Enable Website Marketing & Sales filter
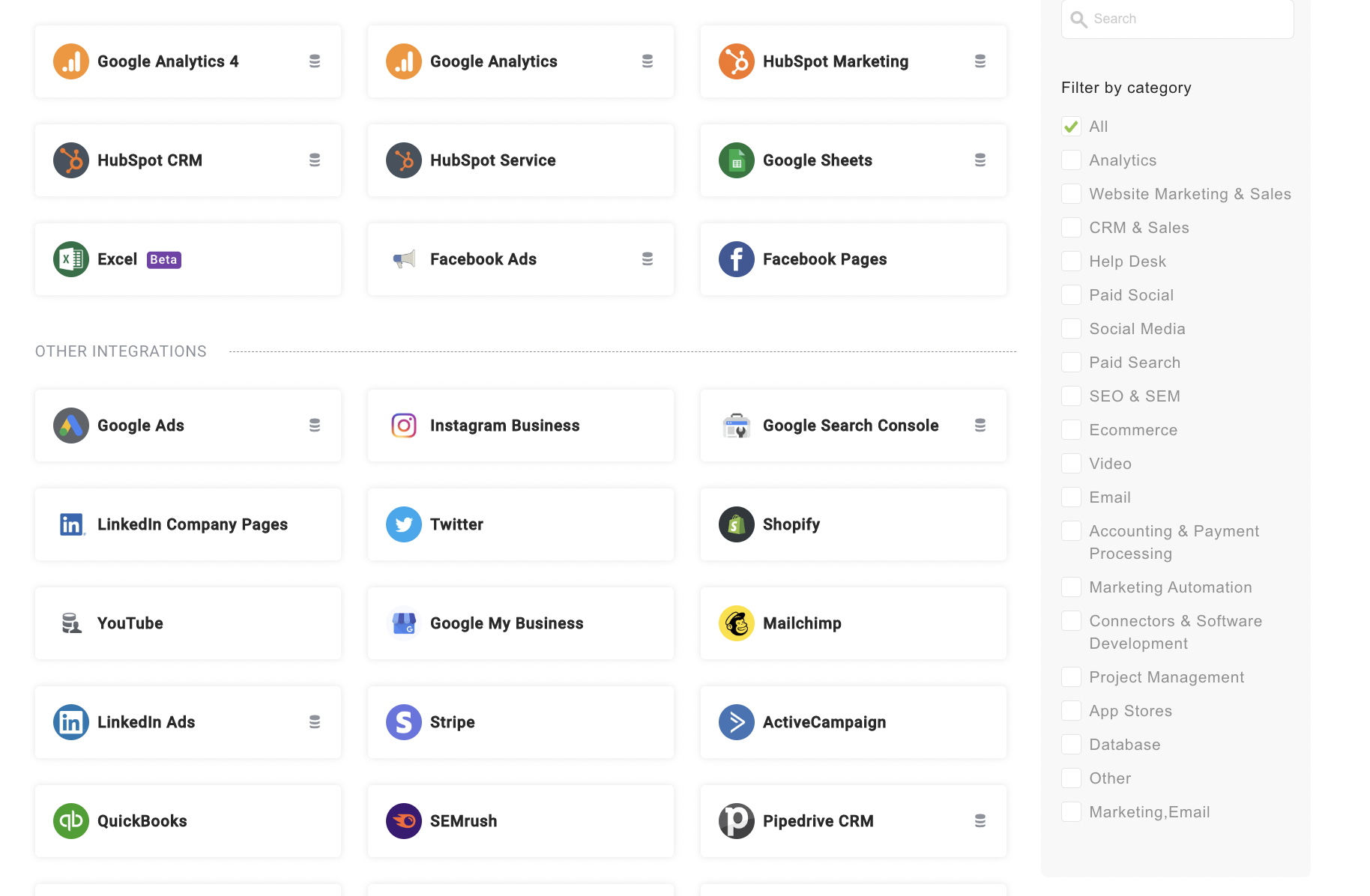The height and width of the screenshot is (896, 1370). (x=1072, y=194)
